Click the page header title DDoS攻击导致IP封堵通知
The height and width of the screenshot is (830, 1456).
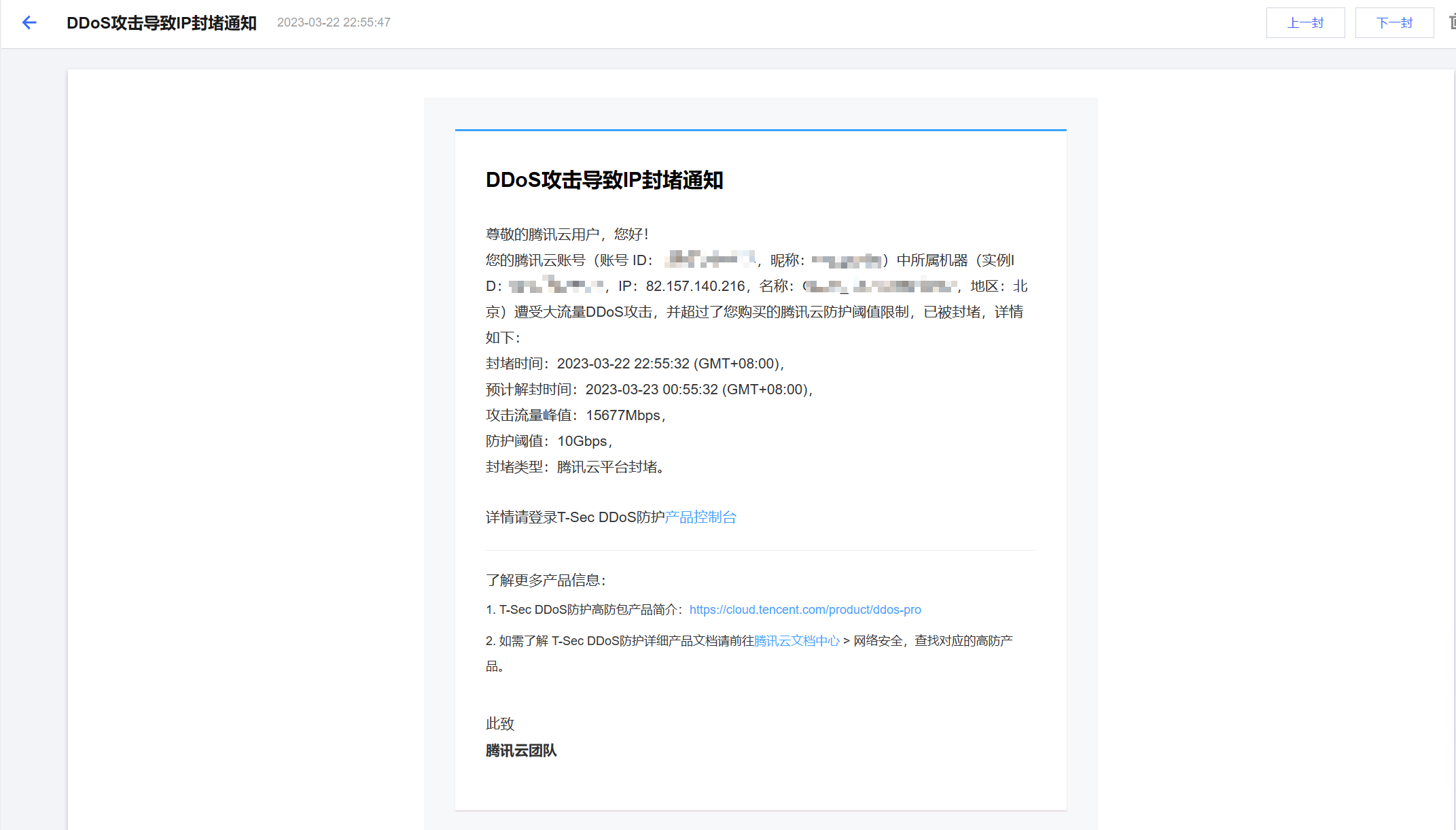[x=162, y=22]
